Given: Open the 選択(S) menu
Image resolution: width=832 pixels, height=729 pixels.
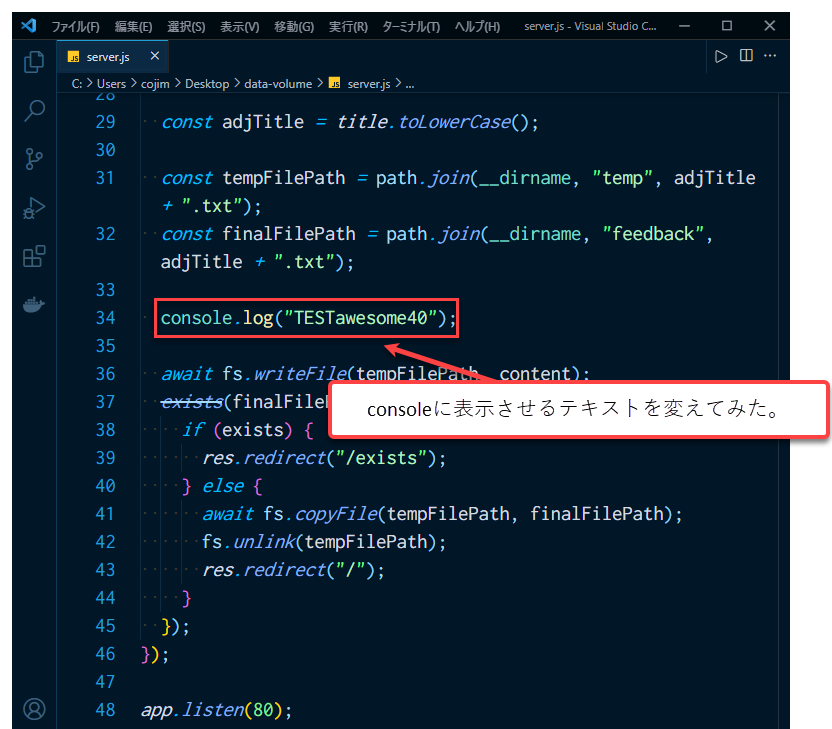Looking at the screenshot, I should pyautogui.click(x=186, y=27).
